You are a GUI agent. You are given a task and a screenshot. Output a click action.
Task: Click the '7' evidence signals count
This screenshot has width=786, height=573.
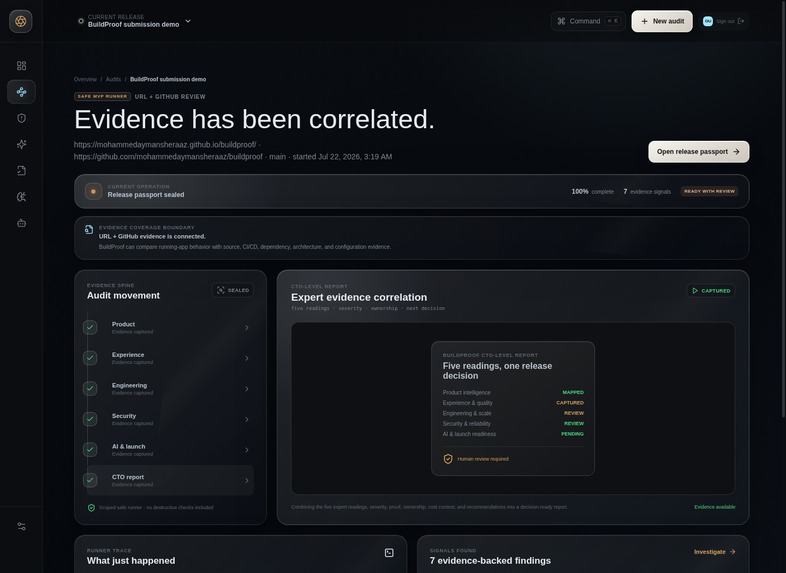[x=625, y=192]
